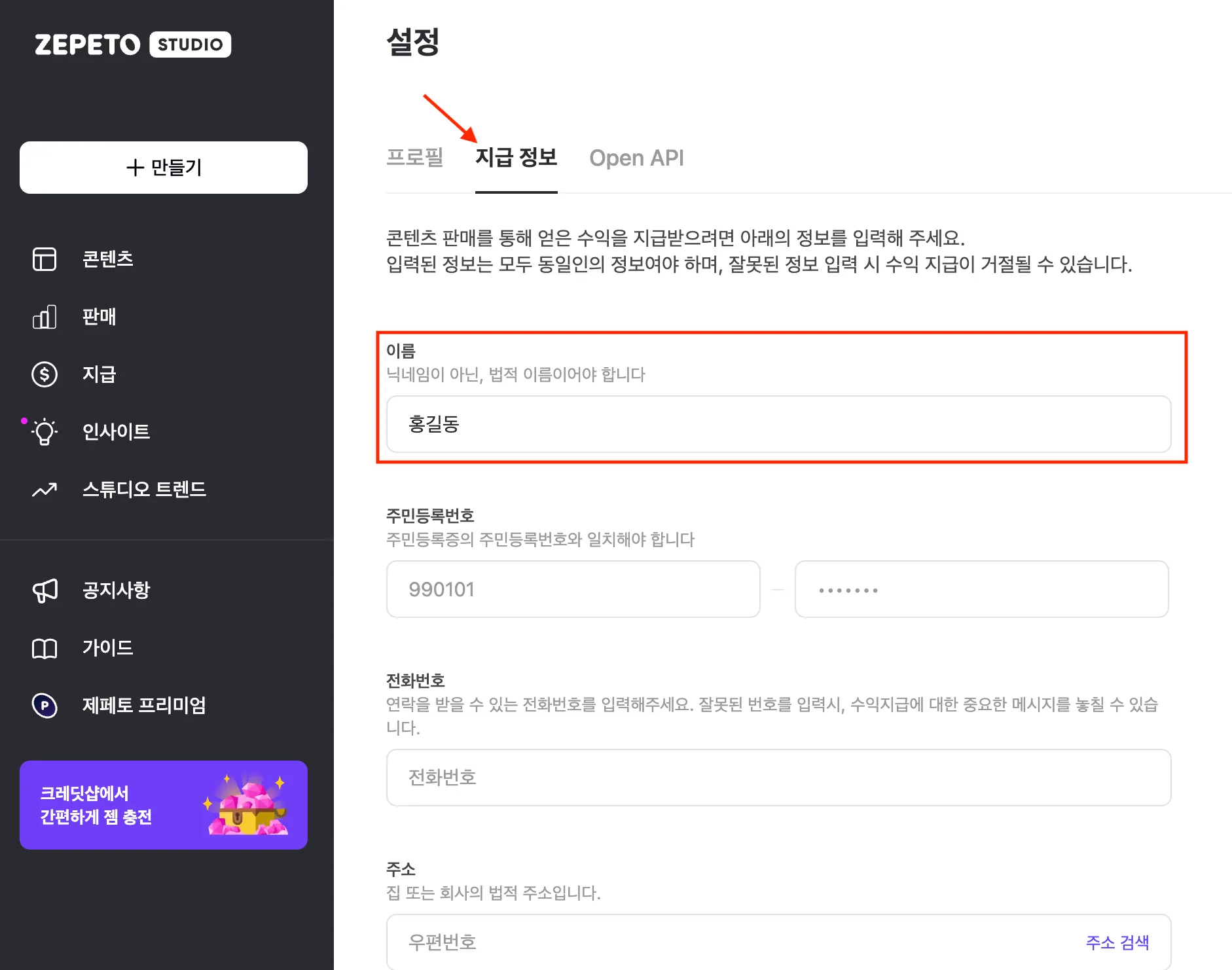Click the 콘텐츠 layout icon
The width and height of the screenshot is (1232, 970).
pos(45,259)
